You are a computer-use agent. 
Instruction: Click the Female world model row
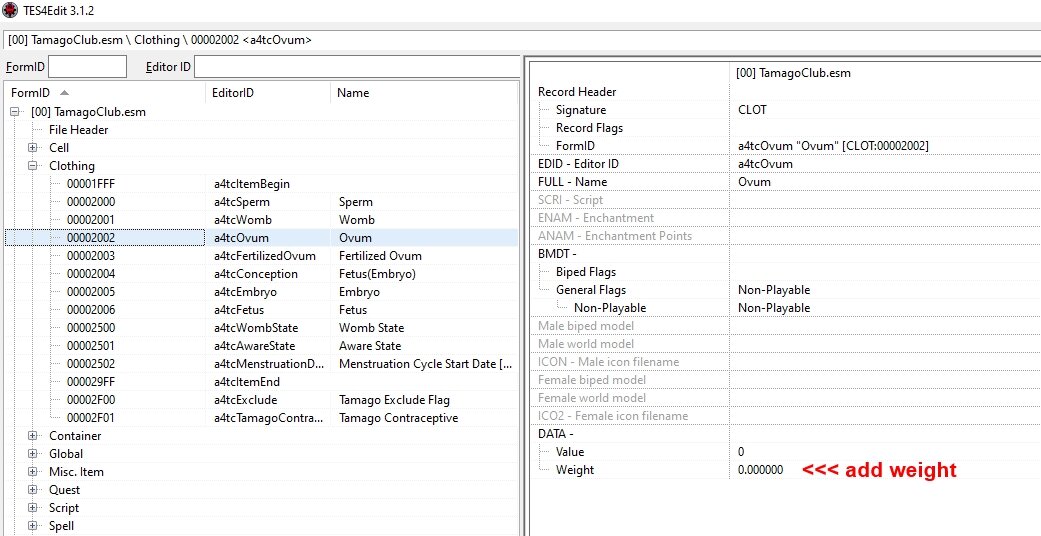pyautogui.click(x=785, y=397)
